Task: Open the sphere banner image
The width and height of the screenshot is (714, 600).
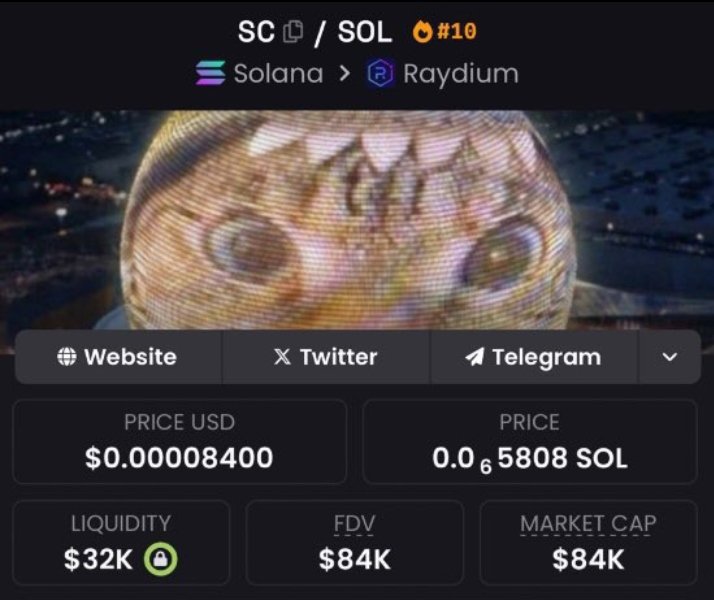Action: coord(357,219)
